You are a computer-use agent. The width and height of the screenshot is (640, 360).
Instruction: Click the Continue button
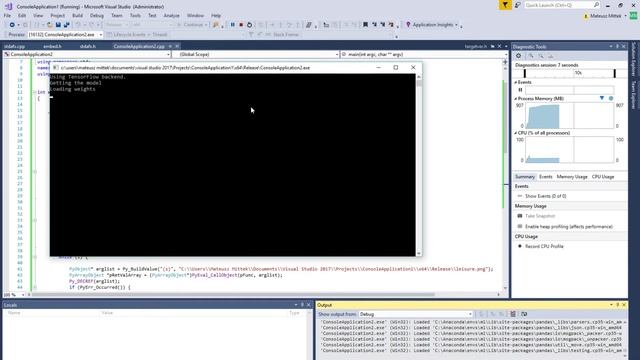pyautogui.click(x=191, y=25)
